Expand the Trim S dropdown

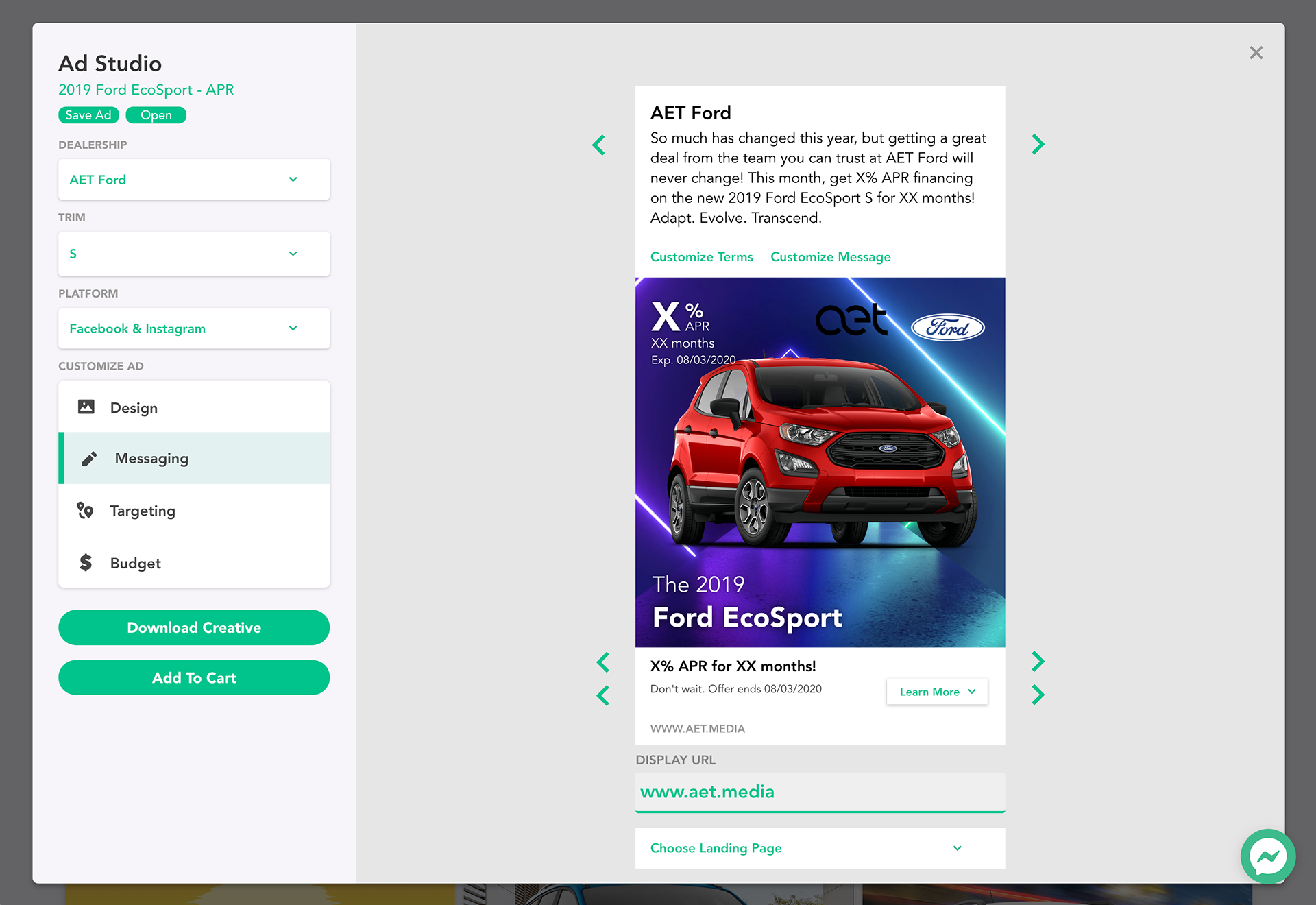point(194,254)
